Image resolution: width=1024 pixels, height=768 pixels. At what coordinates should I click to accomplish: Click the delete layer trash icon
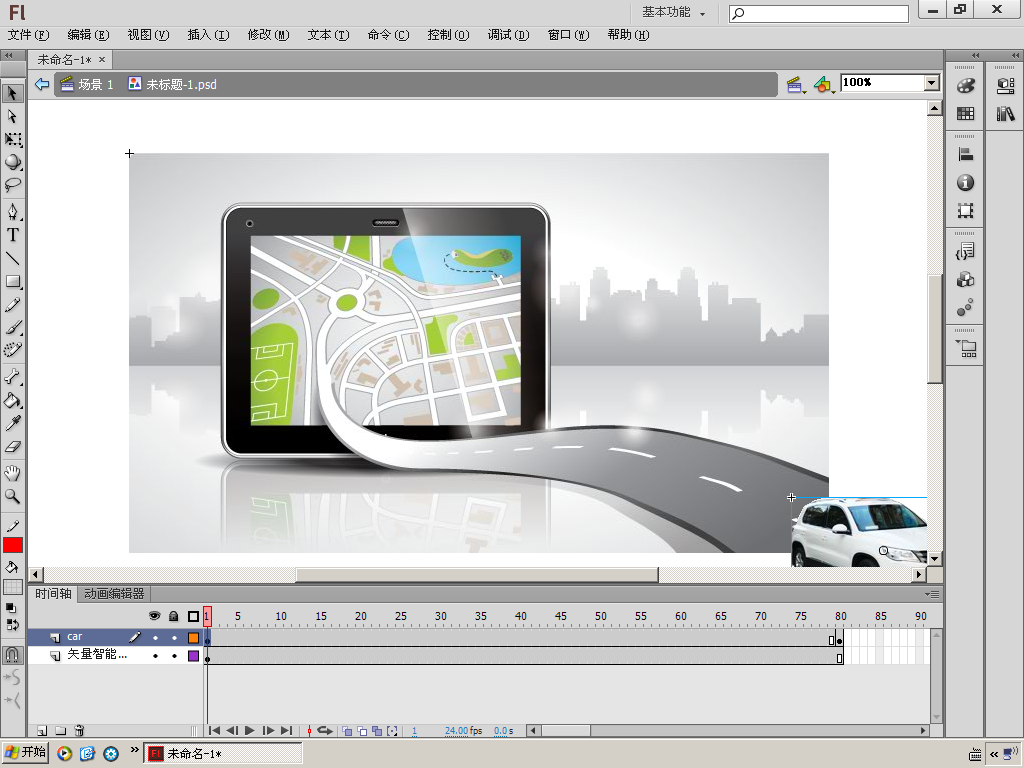pyautogui.click(x=80, y=731)
